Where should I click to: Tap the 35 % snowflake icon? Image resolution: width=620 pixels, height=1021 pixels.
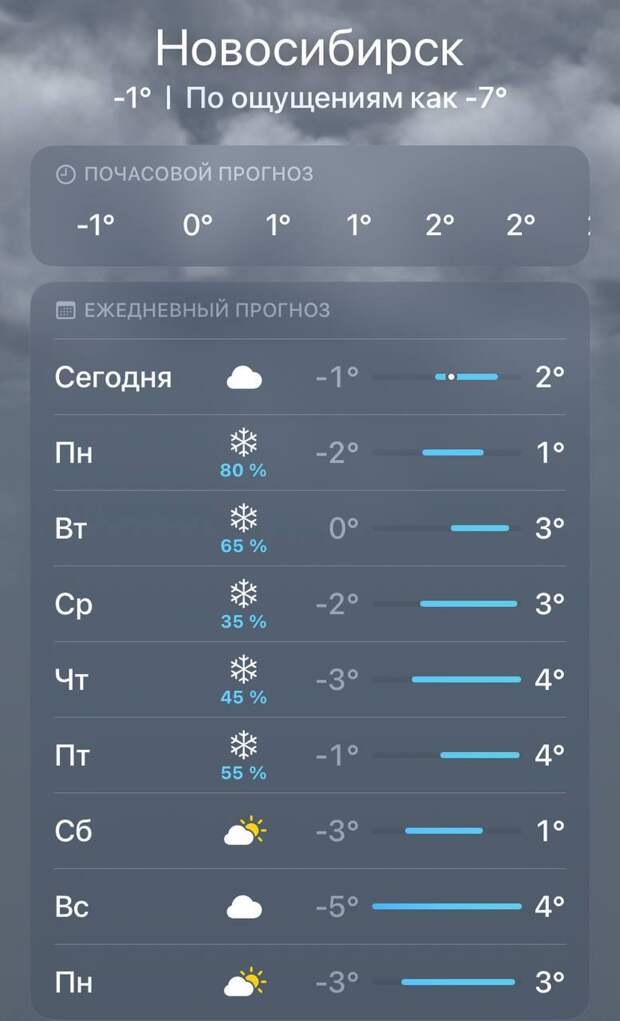(244, 592)
